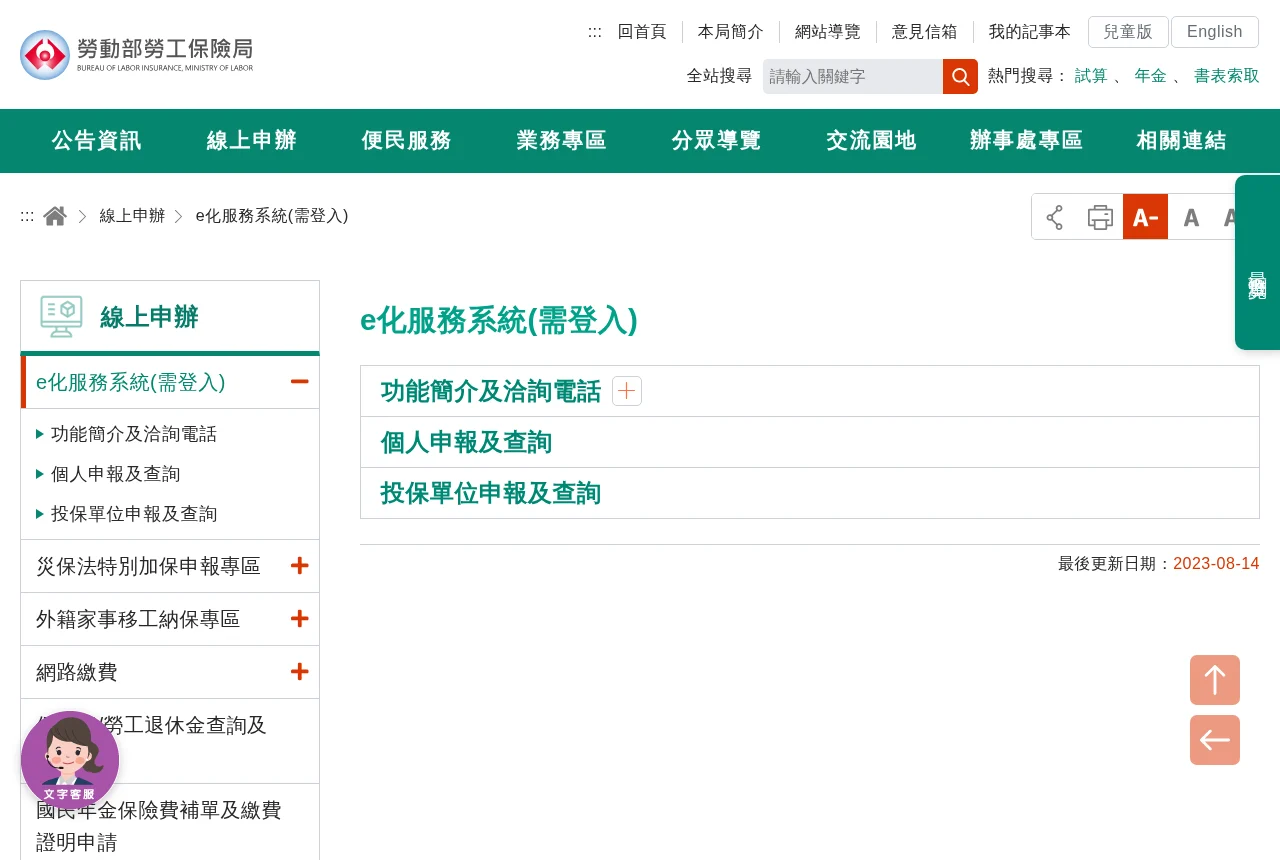Open the 文字客服 chat avatar
Screen dimensions: 1280x860
[70, 760]
